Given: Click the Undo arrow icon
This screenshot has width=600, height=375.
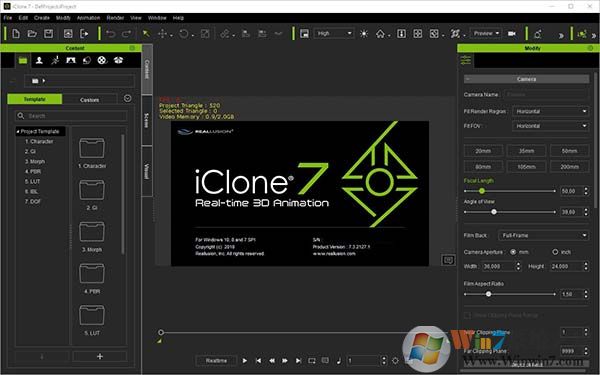Looking at the screenshot, I should (111, 34).
